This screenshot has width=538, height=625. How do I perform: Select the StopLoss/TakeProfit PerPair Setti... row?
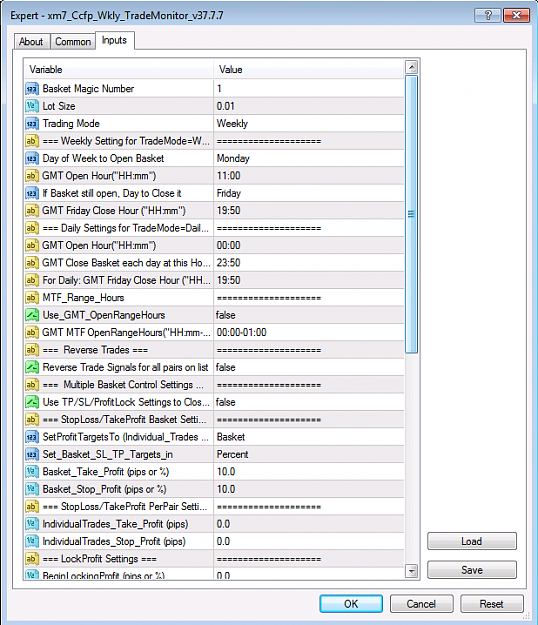click(214, 507)
